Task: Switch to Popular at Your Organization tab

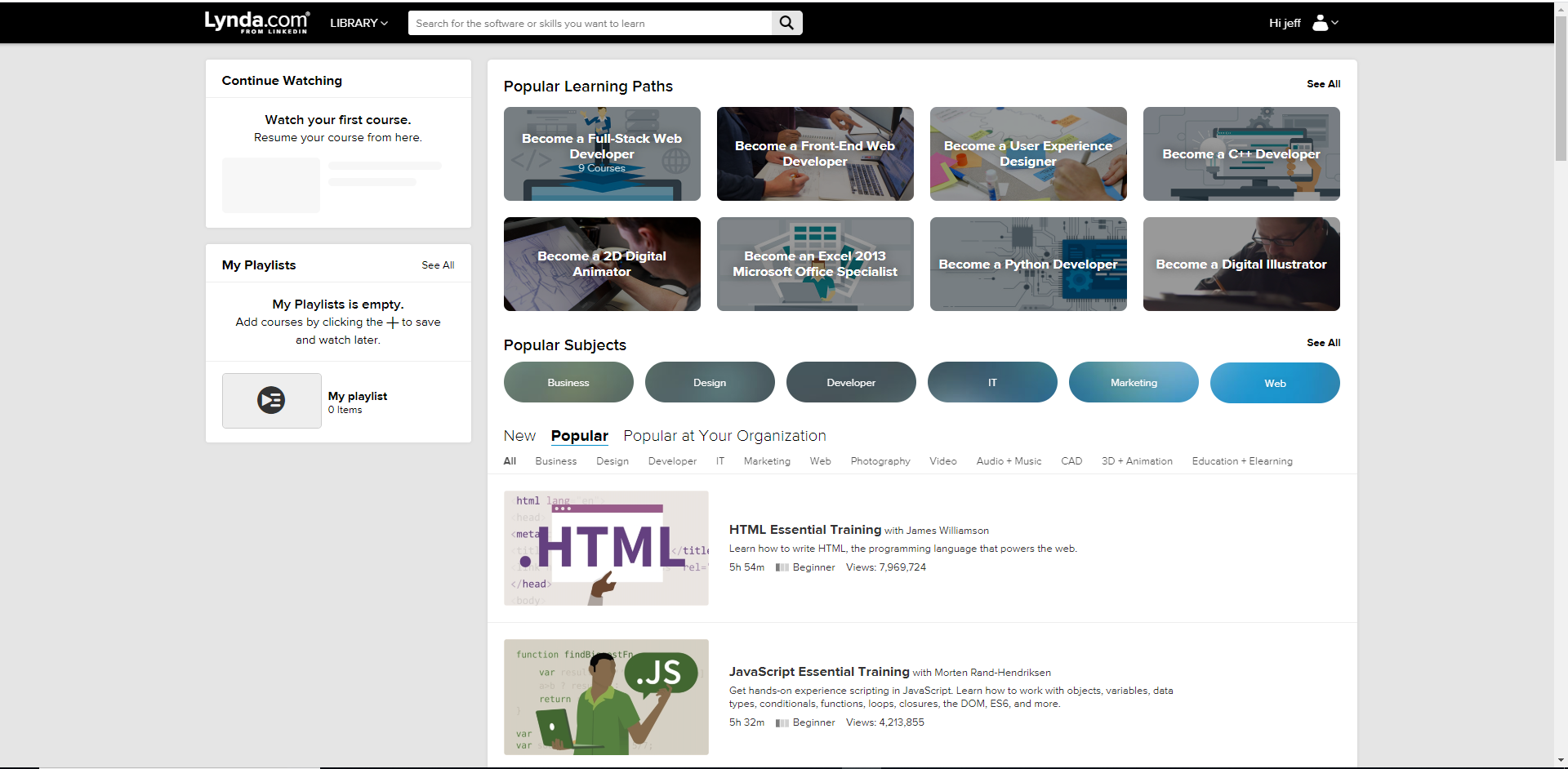Action: tap(724, 436)
